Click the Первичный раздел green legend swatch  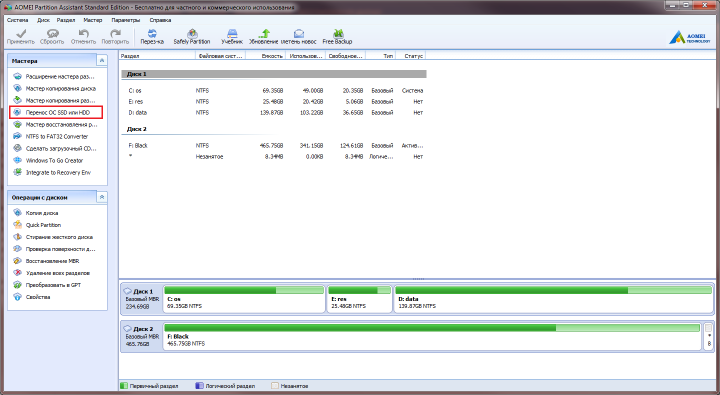pos(124,386)
